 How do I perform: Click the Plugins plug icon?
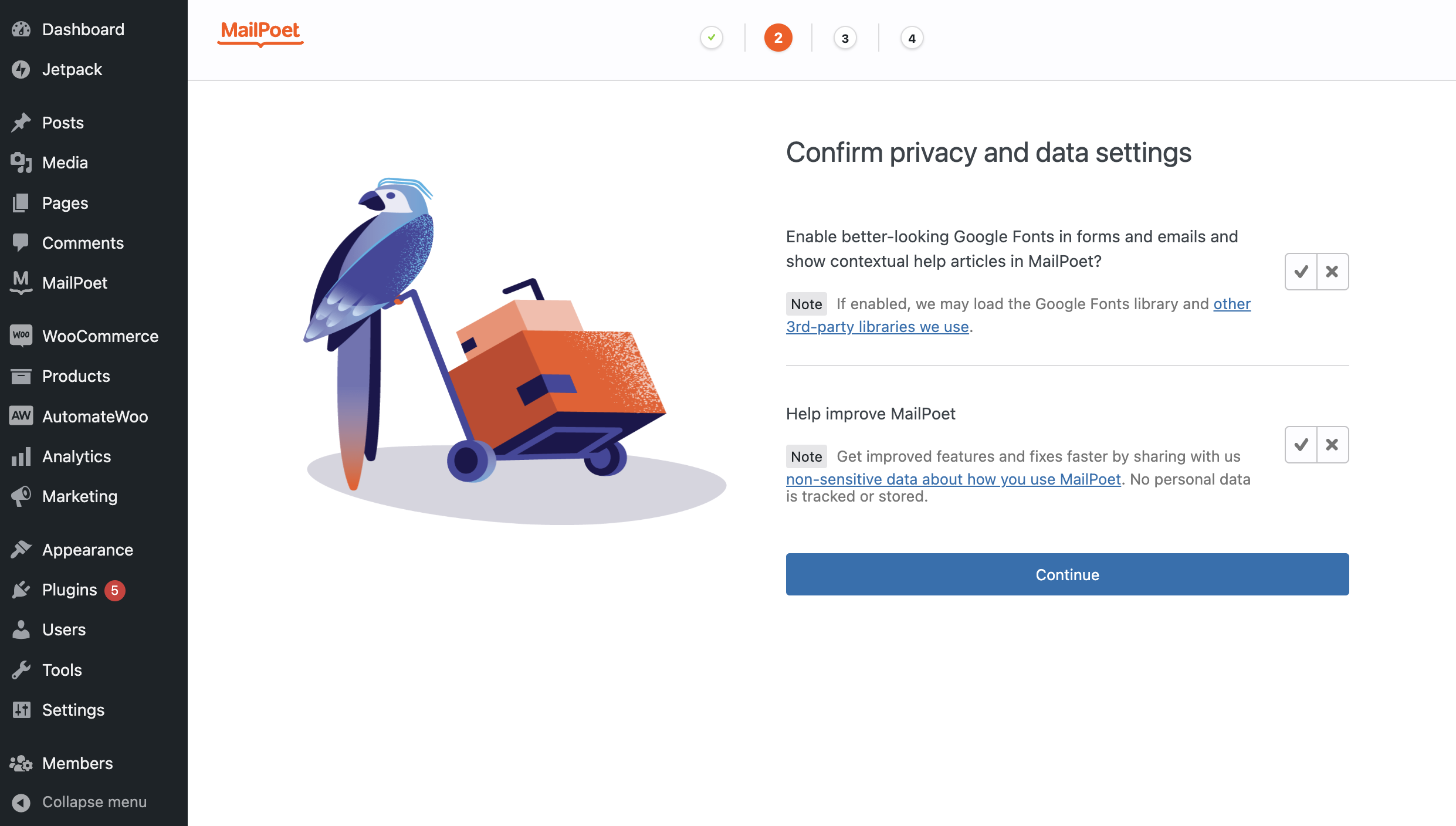click(x=21, y=590)
